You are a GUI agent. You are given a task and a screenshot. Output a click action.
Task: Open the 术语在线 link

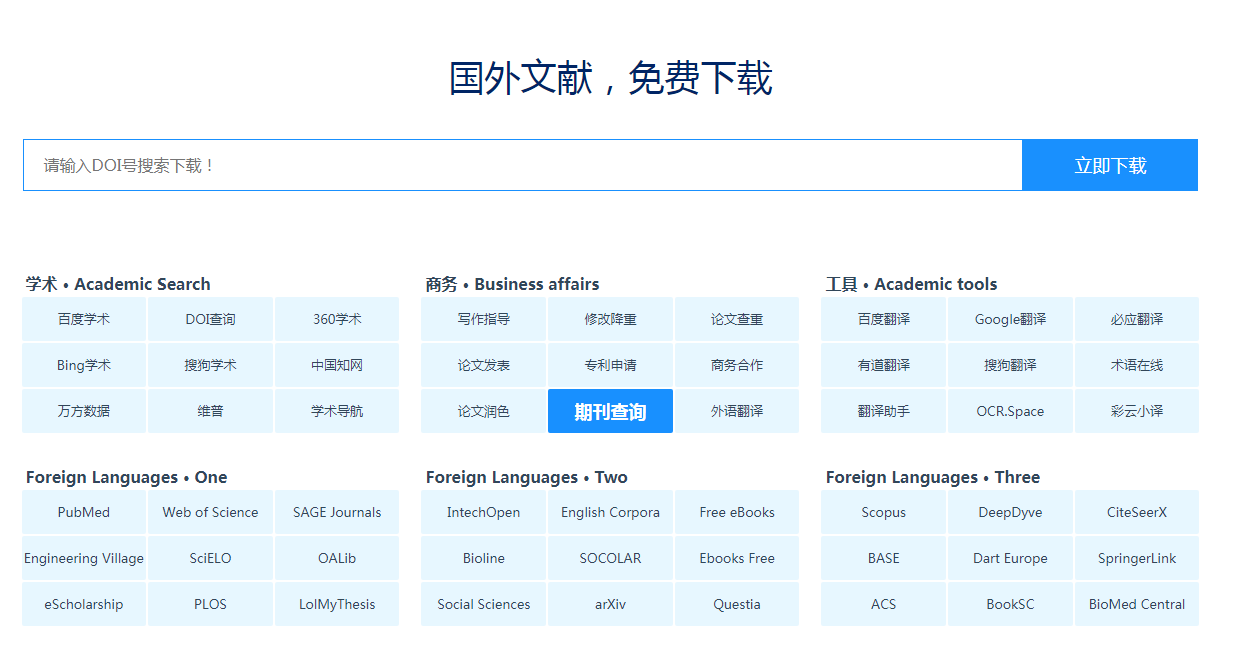1137,365
